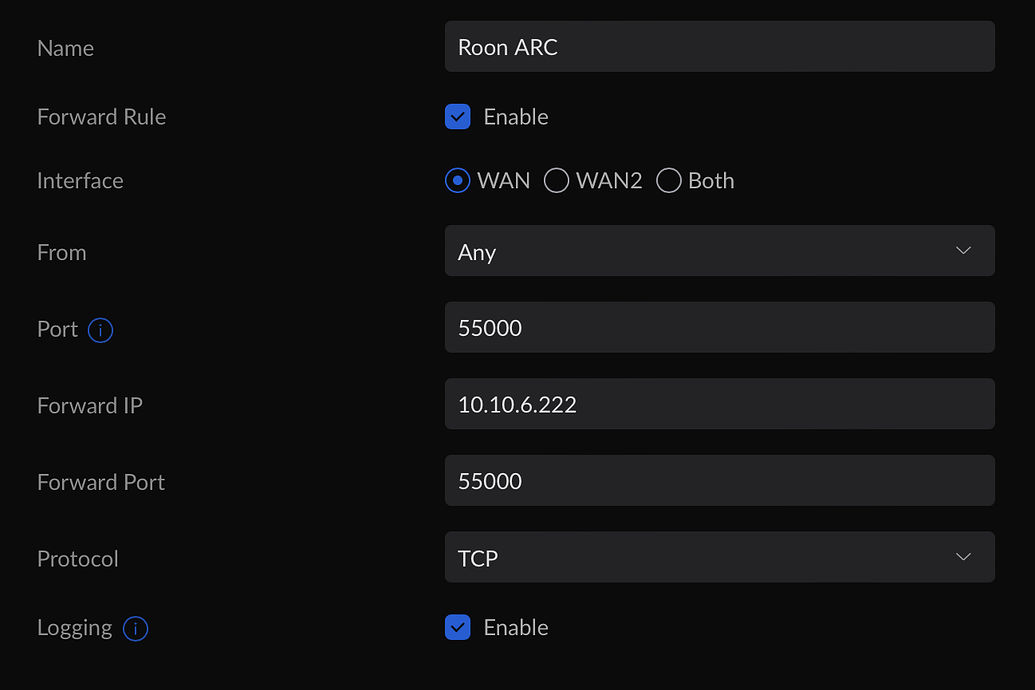This screenshot has width=1035, height=690.
Task: Select TCP in the Protocol box
Action: (477, 557)
